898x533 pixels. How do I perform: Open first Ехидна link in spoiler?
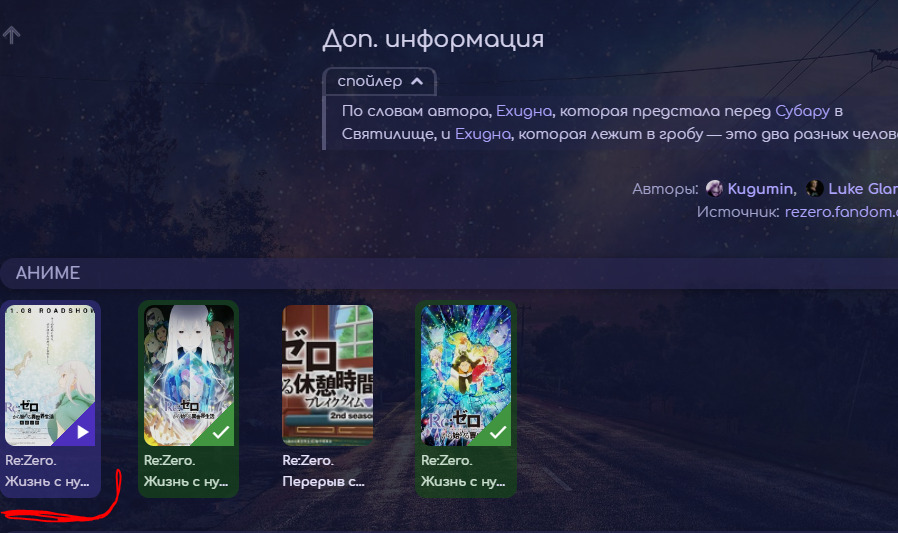click(x=523, y=111)
